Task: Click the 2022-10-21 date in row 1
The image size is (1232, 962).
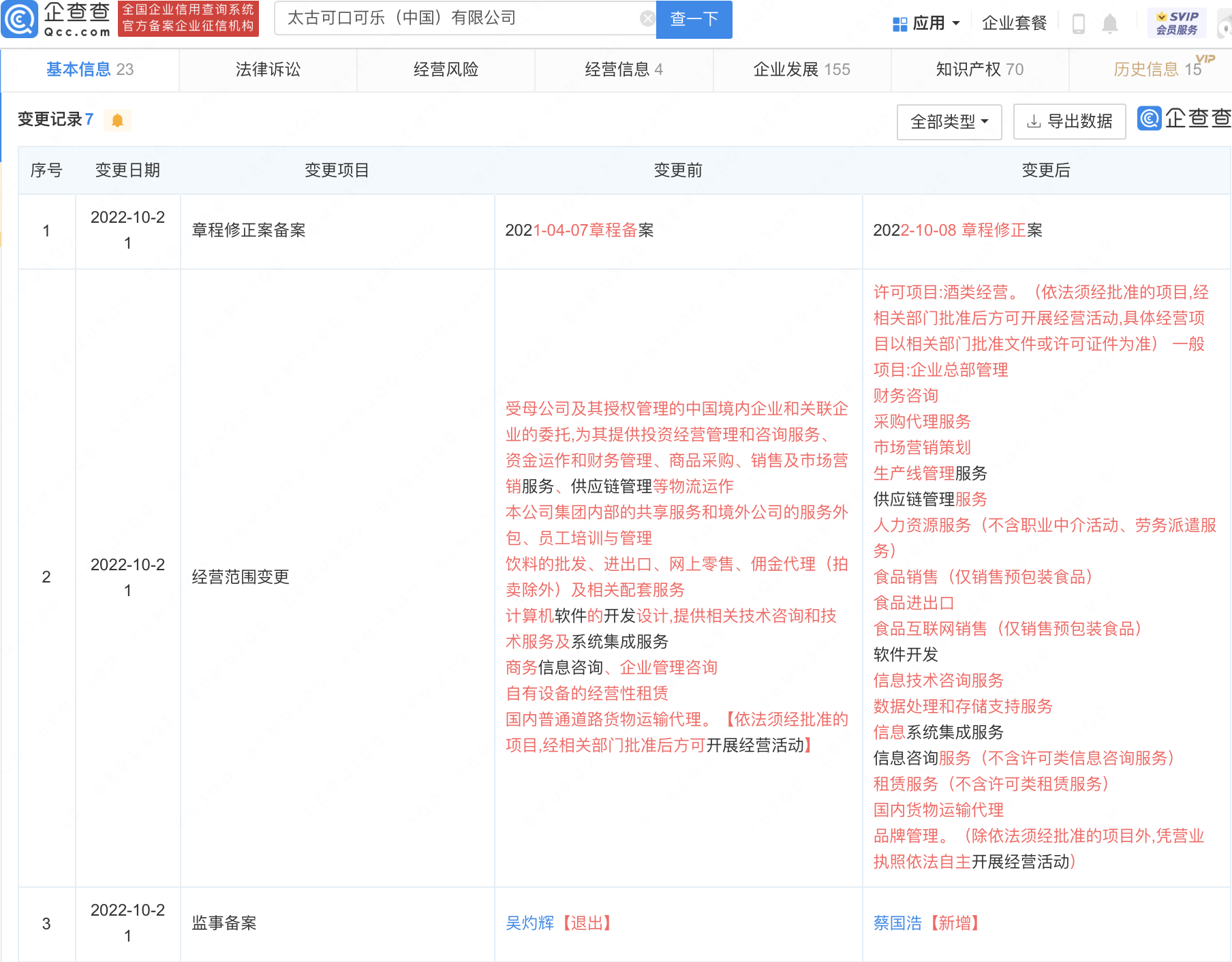Action: [x=127, y=230]
